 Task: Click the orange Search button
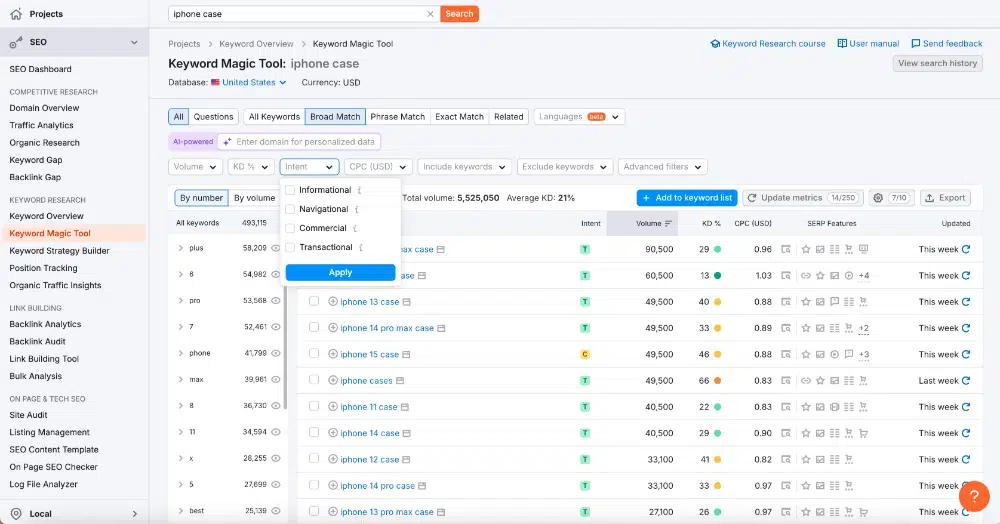[x=459, y=14]
